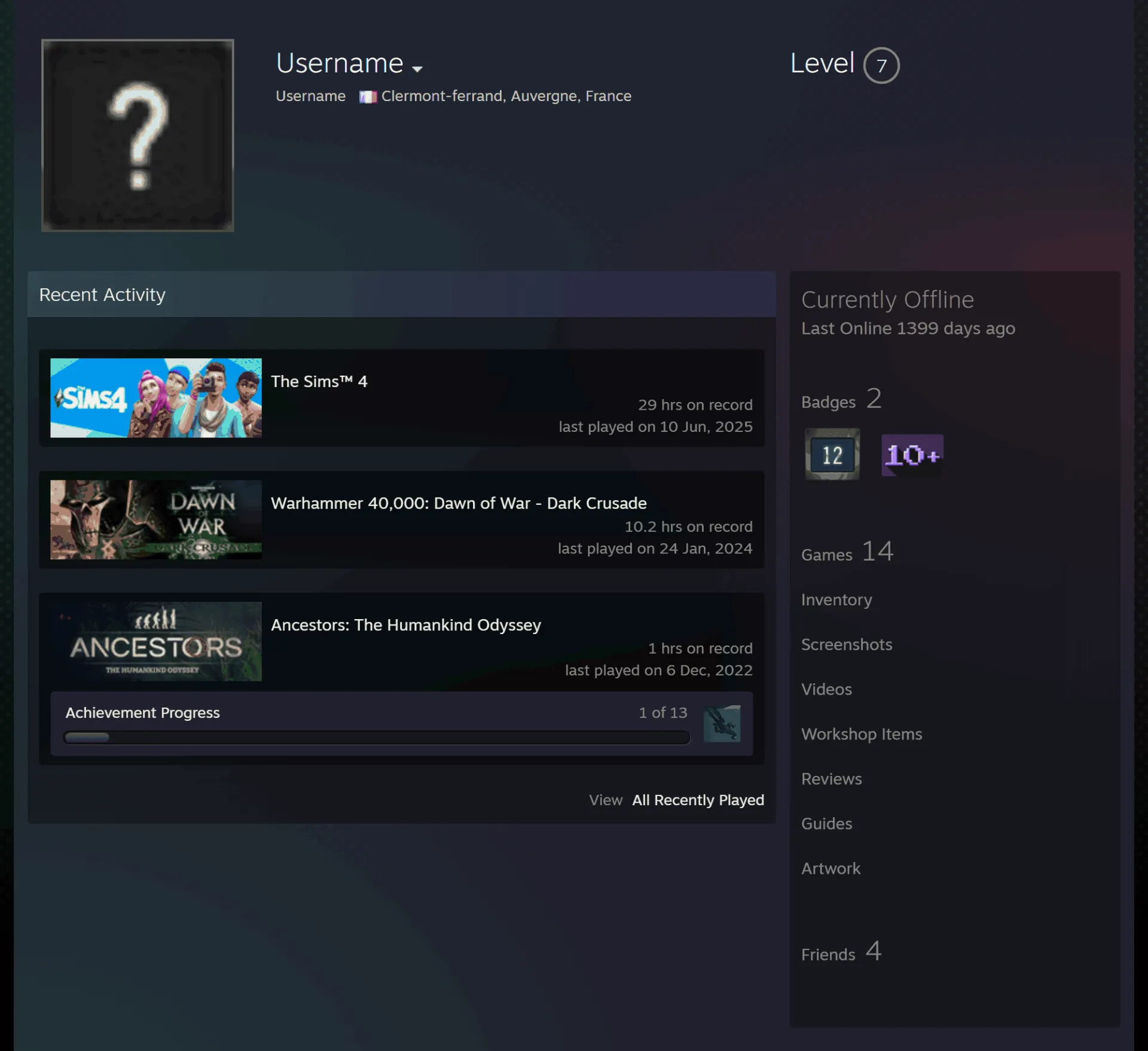The image size is (1148, 1051).
Task: Click the French flag icon
Action: point(368,96)
